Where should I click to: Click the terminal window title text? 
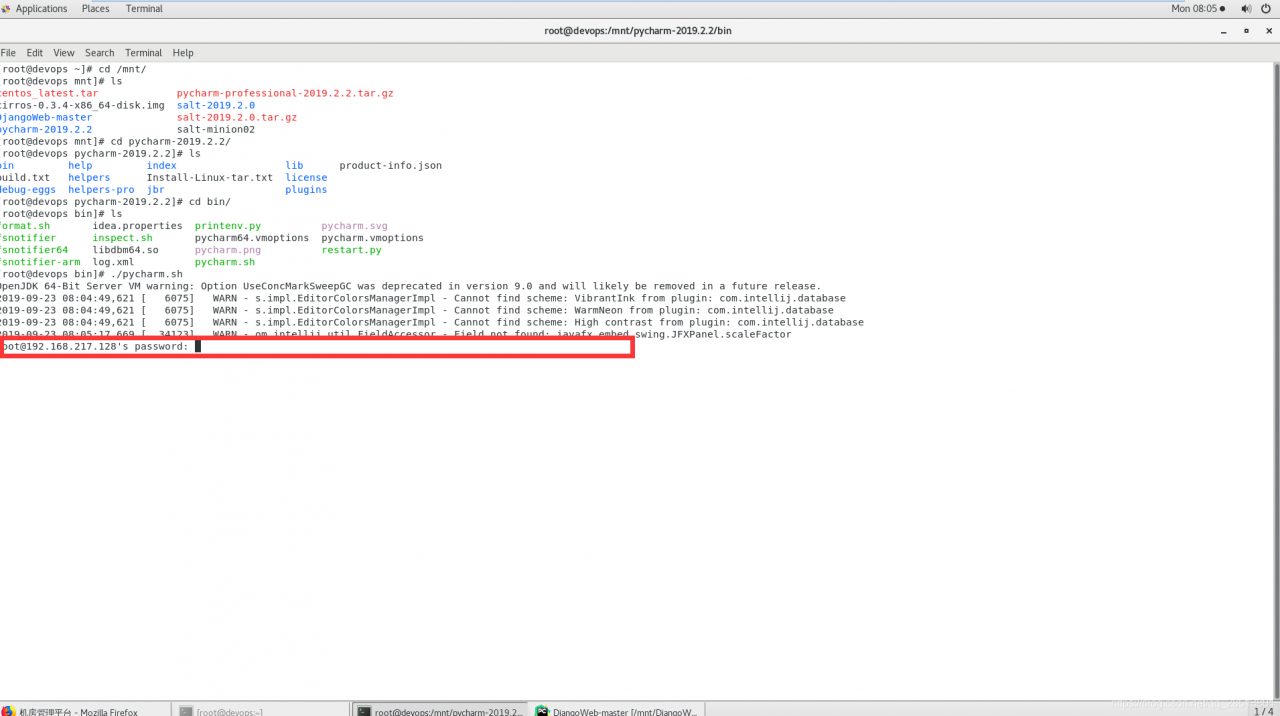pyautogui.click(x=638, y=31)
